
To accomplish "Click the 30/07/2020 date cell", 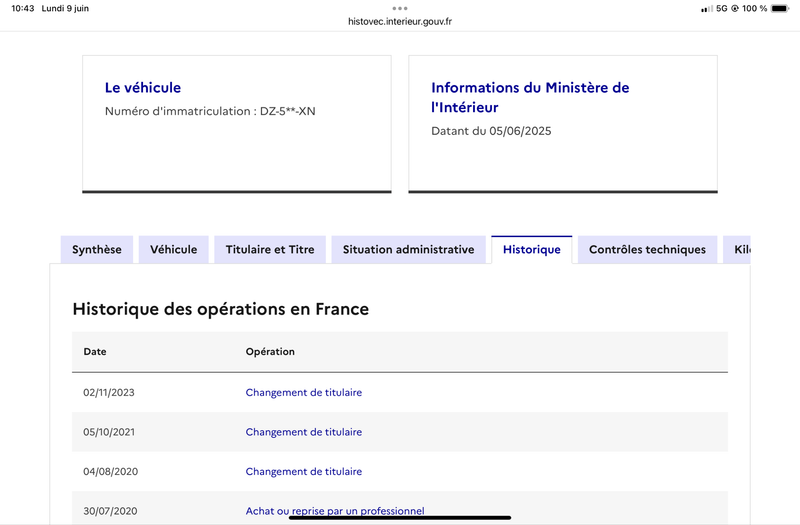I will (x=110, y=511).
